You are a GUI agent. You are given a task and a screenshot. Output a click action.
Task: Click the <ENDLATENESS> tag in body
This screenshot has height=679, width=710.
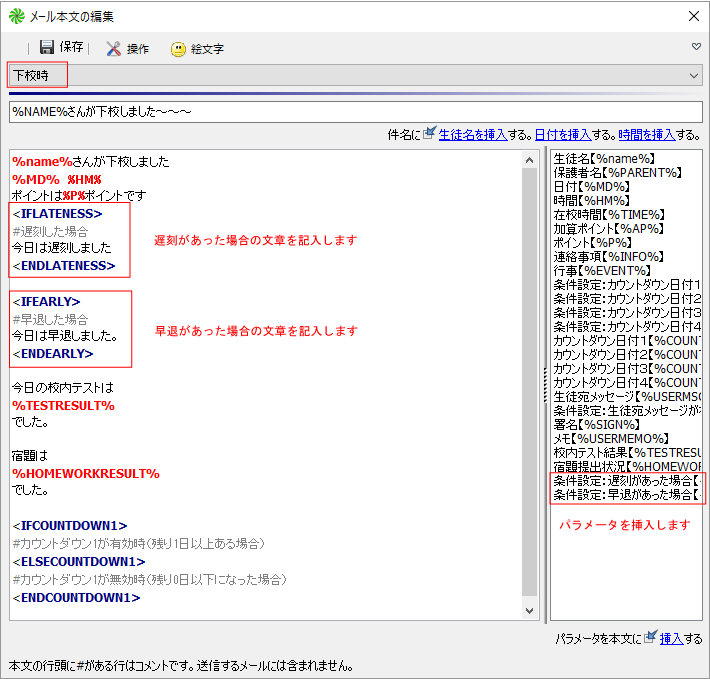tap(64, 266)
